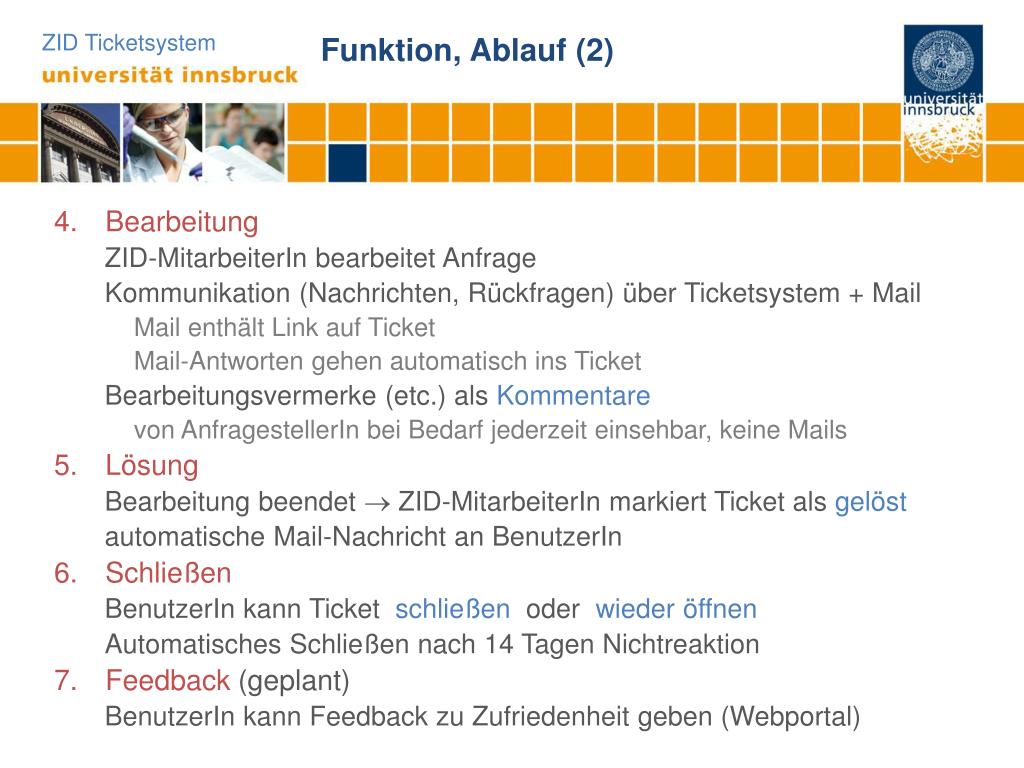Click the 'wieder öffnen' blue link text

676,609
